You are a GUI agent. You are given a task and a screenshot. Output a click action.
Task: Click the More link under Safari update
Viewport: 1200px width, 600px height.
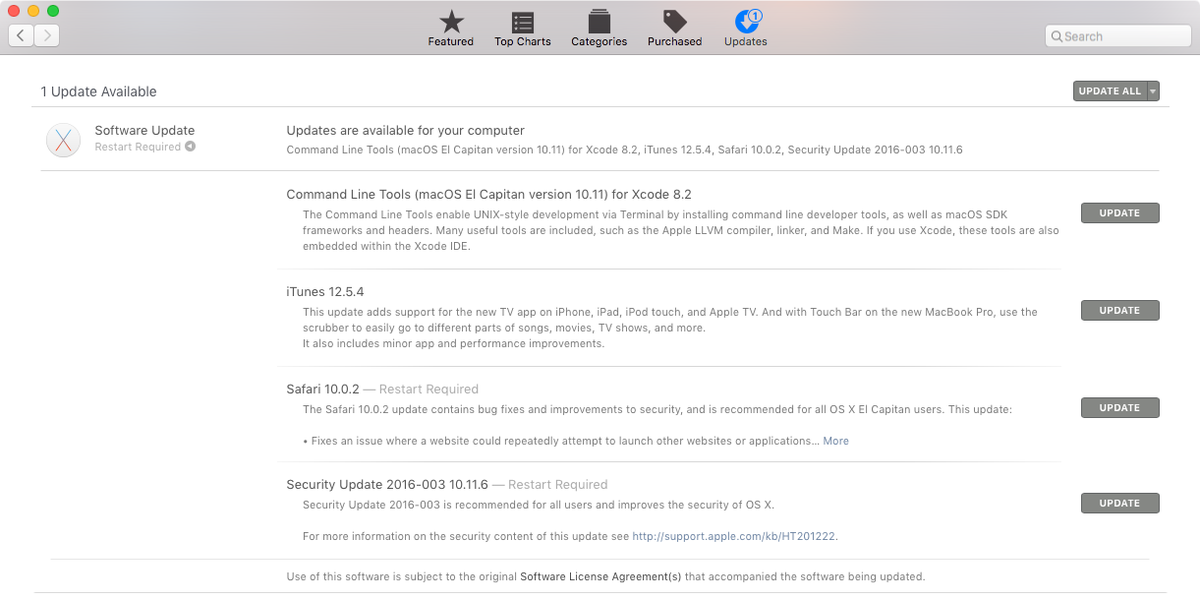tap(836, 440)
